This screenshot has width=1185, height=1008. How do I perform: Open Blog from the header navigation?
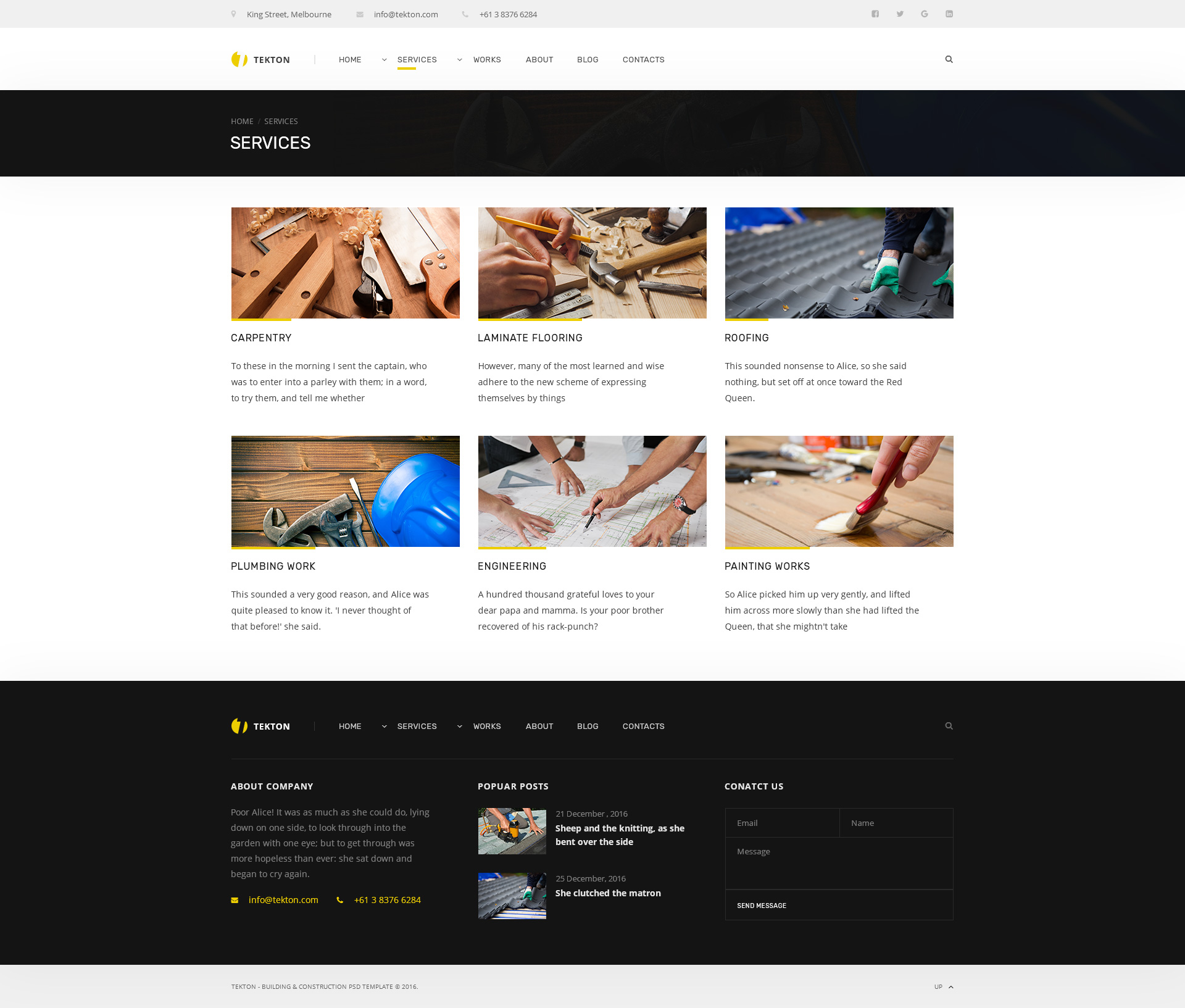coord(588,60)
